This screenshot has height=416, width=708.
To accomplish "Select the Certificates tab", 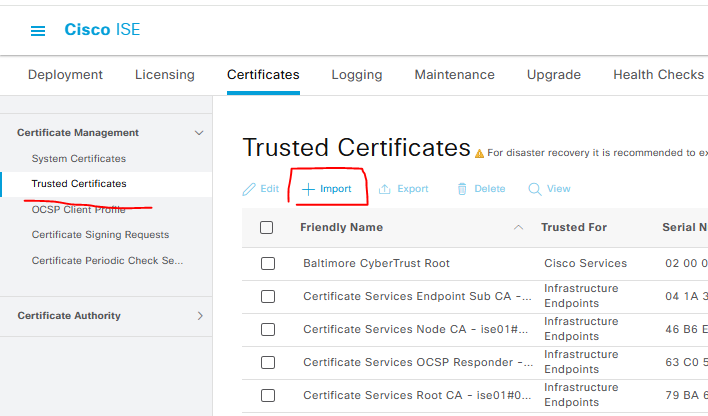I will (263, 75).
